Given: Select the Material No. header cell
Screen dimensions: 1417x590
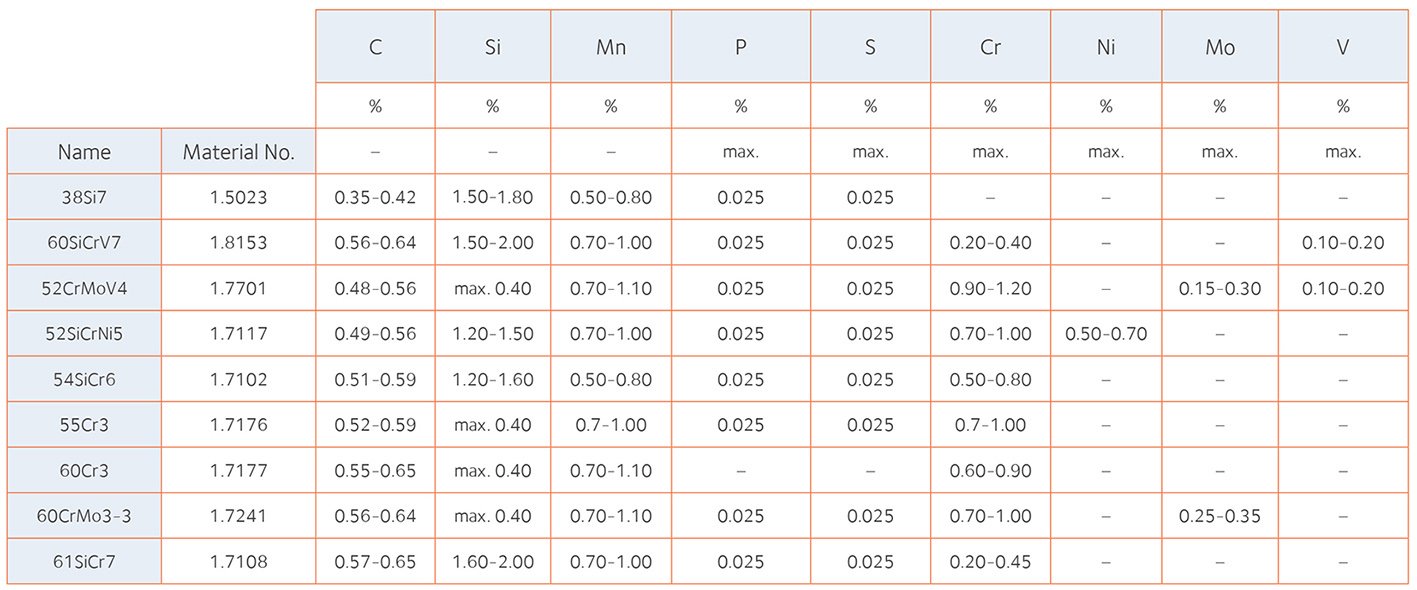Looking at the screenshot, I should (238, 152).
